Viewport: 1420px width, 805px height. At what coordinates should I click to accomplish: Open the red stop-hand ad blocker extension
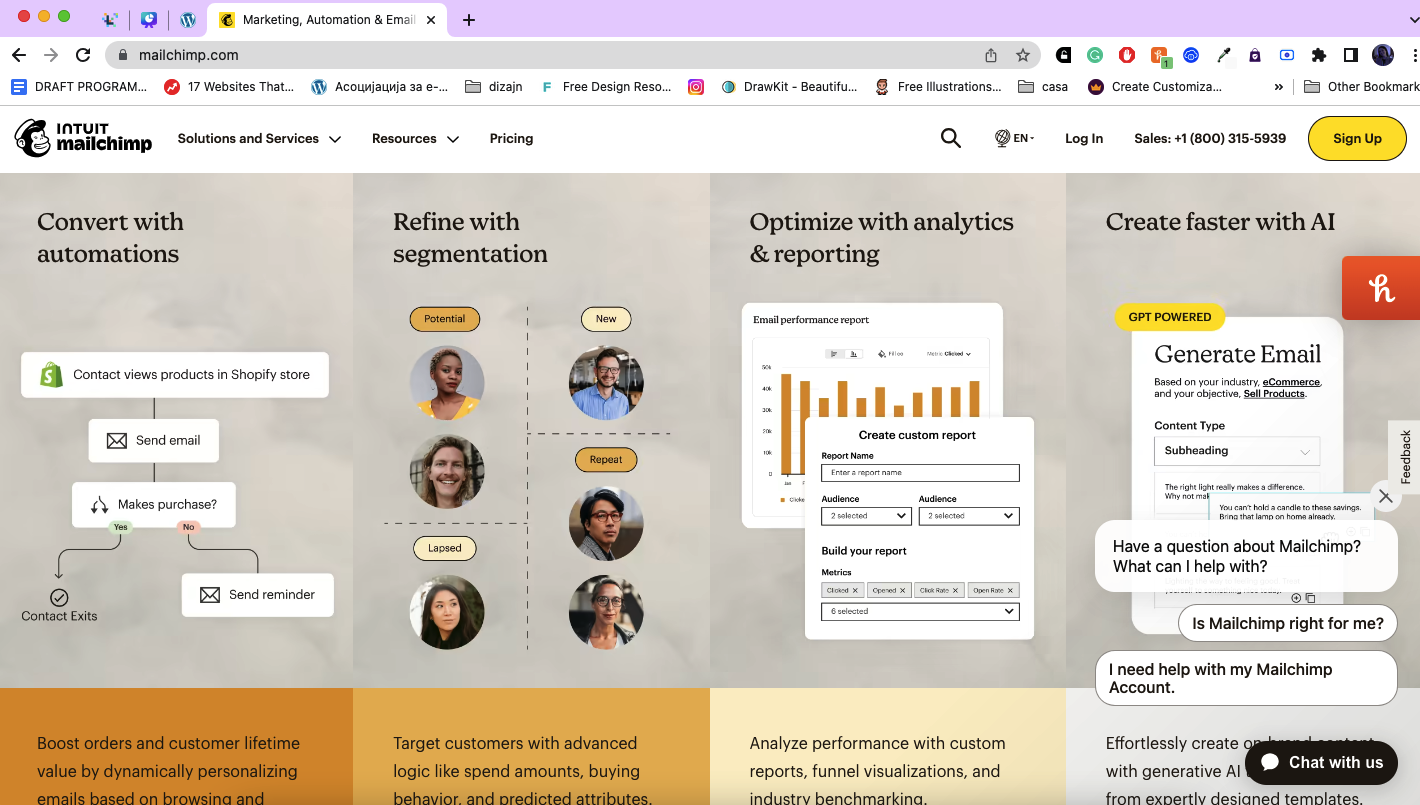1127,55
